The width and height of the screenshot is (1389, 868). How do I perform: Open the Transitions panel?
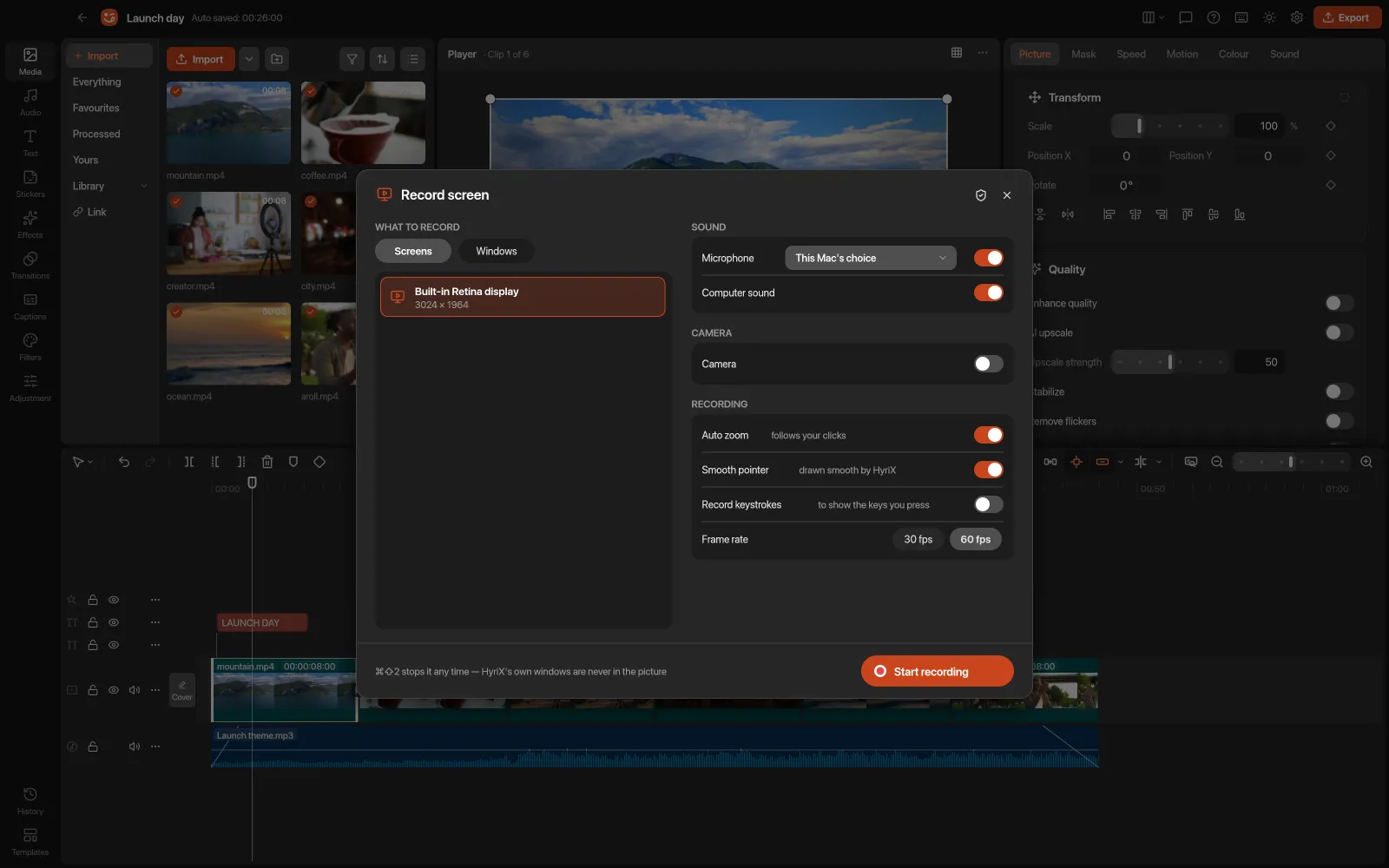[x=30, y=266]
